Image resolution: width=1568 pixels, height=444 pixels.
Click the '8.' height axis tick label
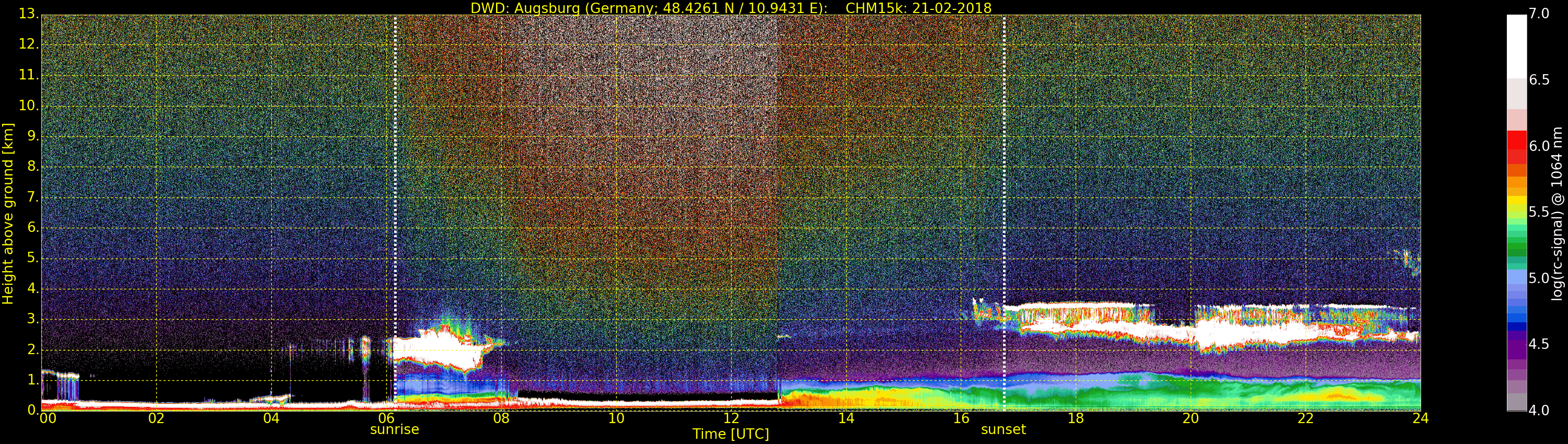(33, 166)
